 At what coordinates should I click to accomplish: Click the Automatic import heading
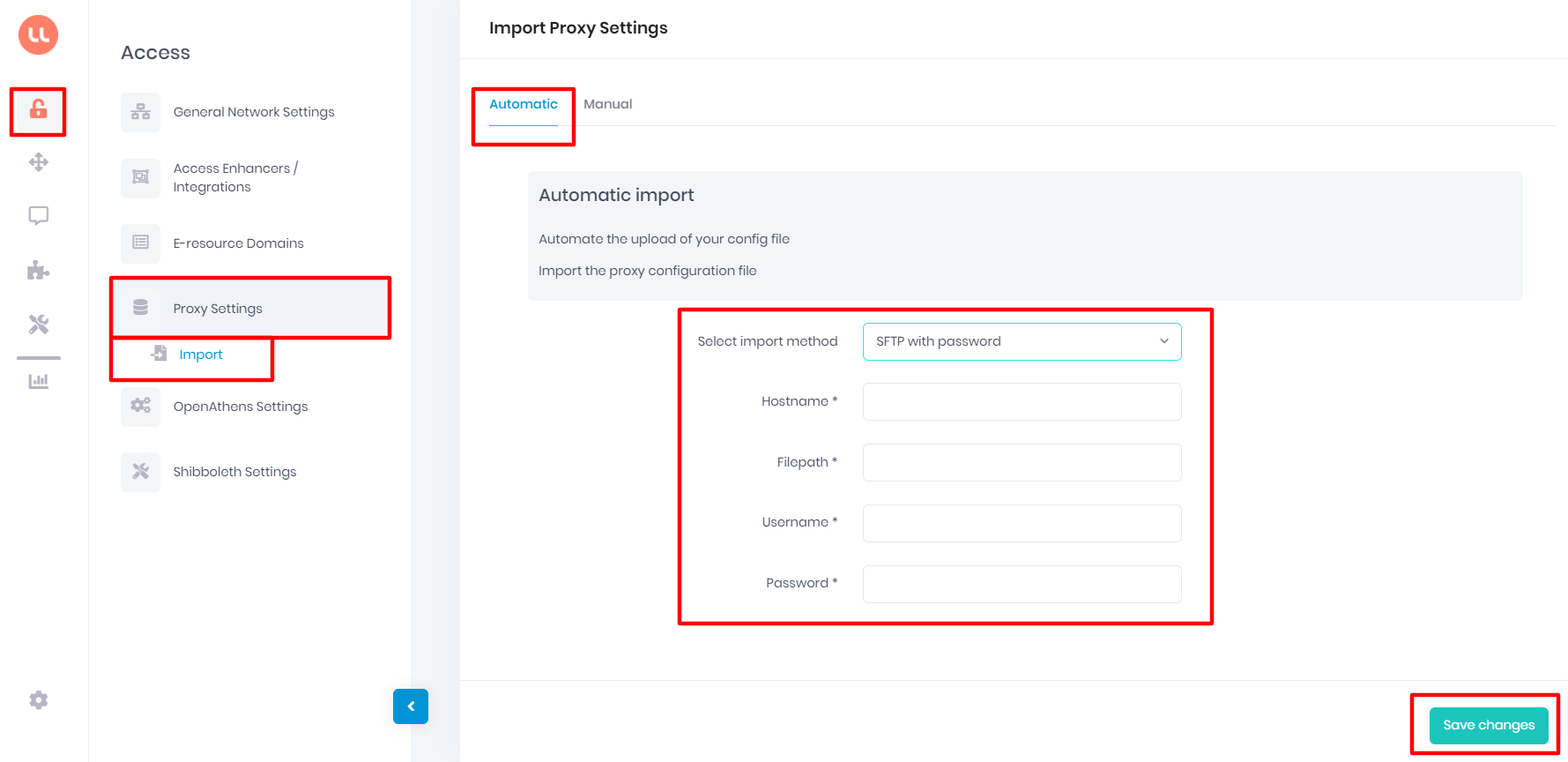[616, 195]
